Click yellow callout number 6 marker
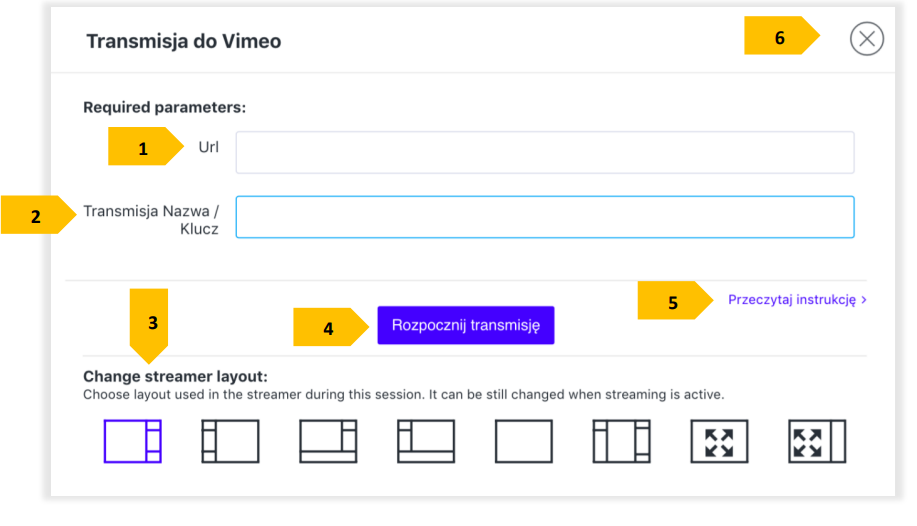Image resolution: width=917 pixels, height=526 pixels. point(780,38)
